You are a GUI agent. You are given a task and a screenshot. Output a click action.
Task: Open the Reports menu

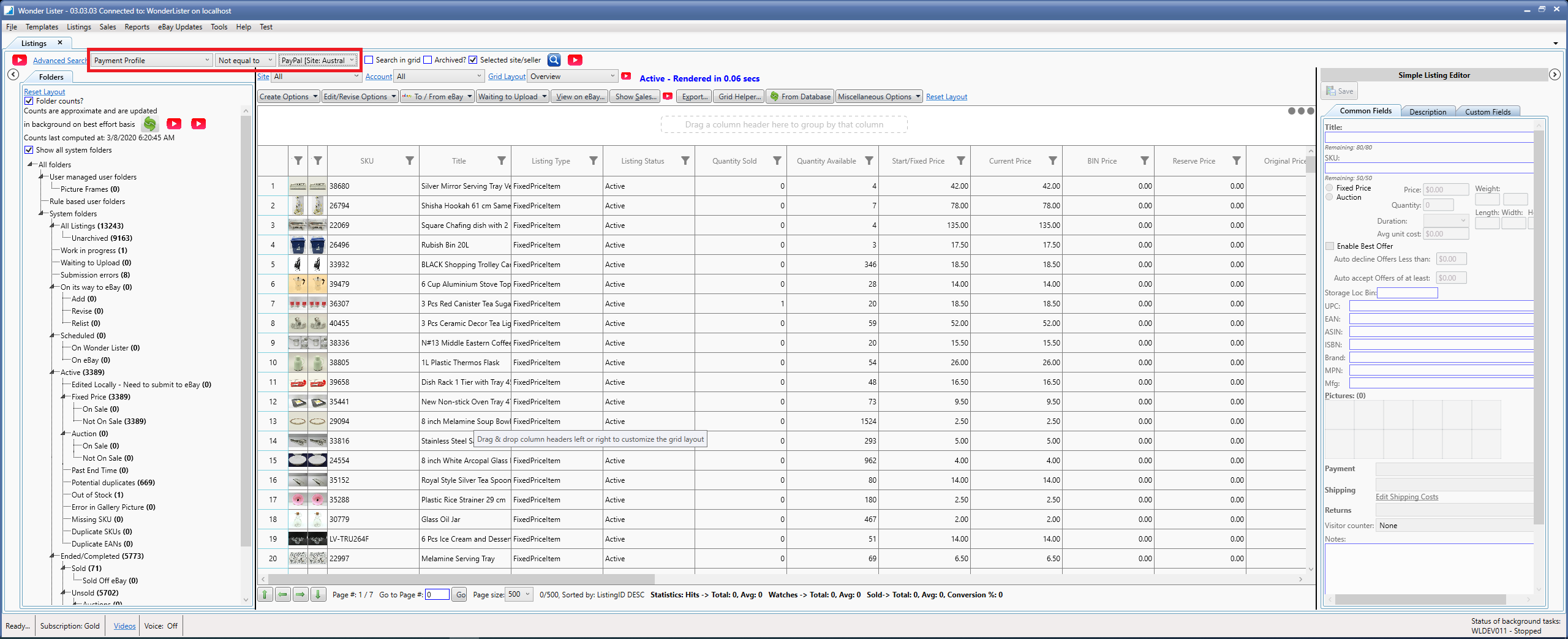tap(137, 27)
